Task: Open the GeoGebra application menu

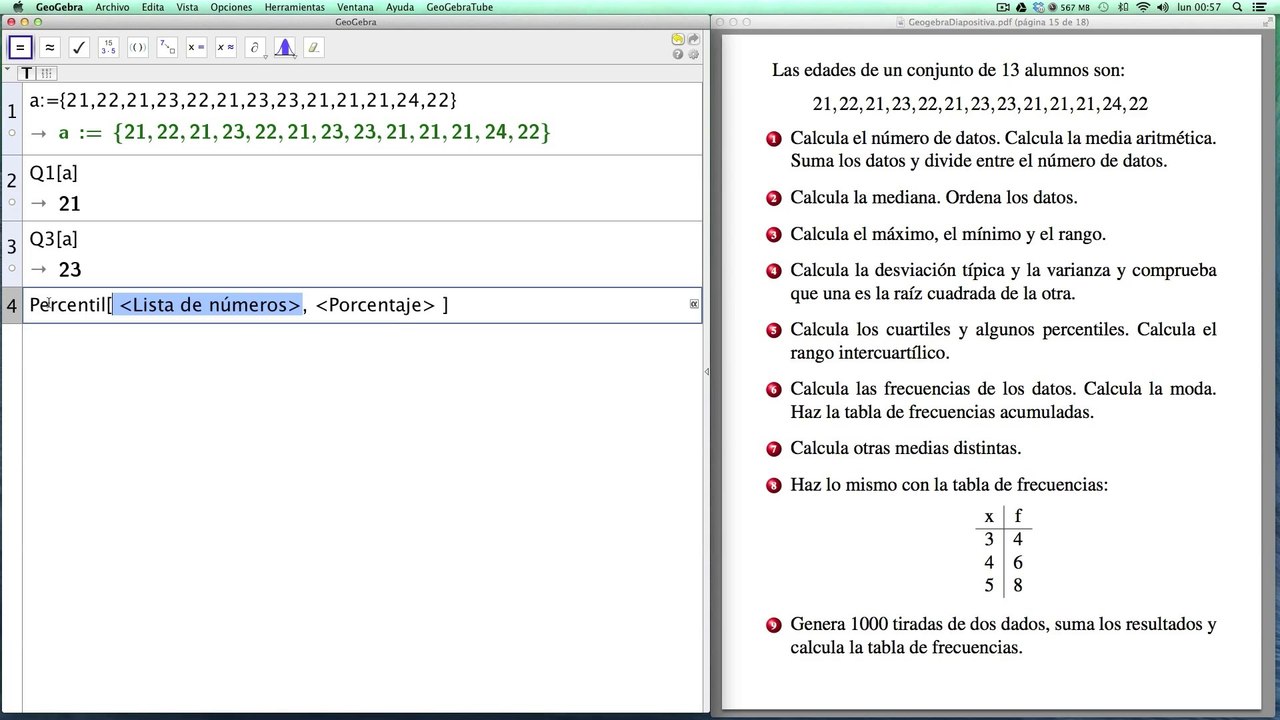Action: click(x=60, y=7)
